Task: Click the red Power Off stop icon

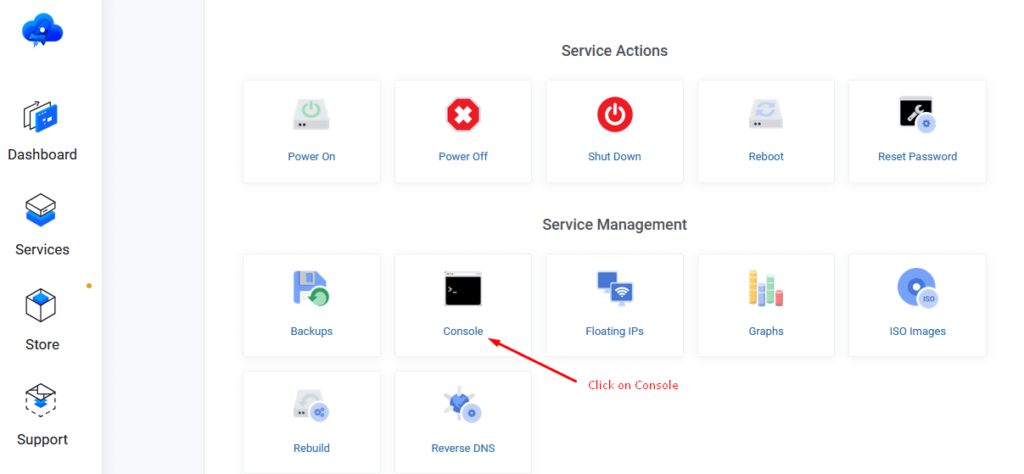Action: click(x=463, y=115)
